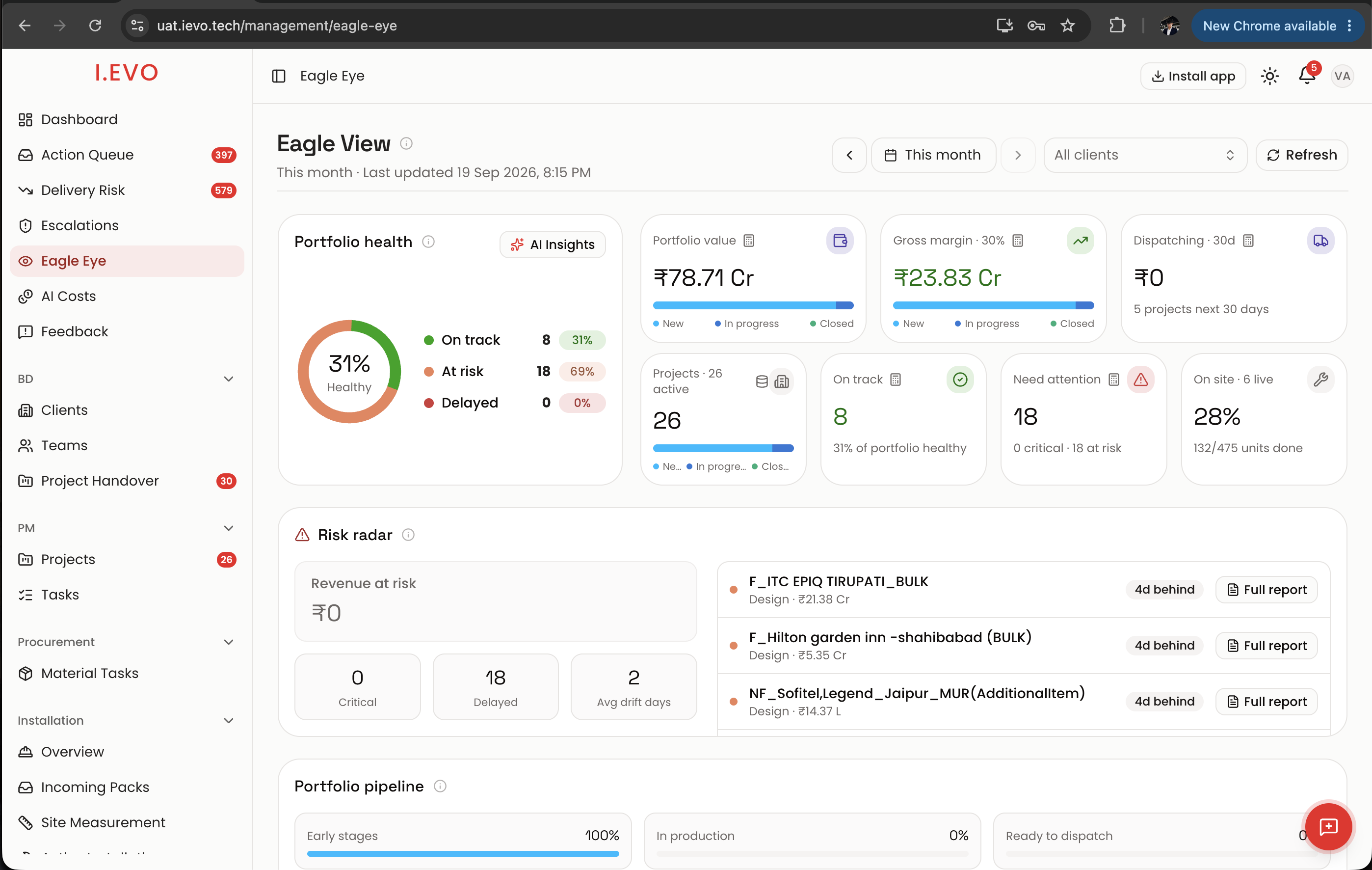This screenshot has height=870, width=1372.
Task: Click the building icon in Projects card
Action: 782,381
